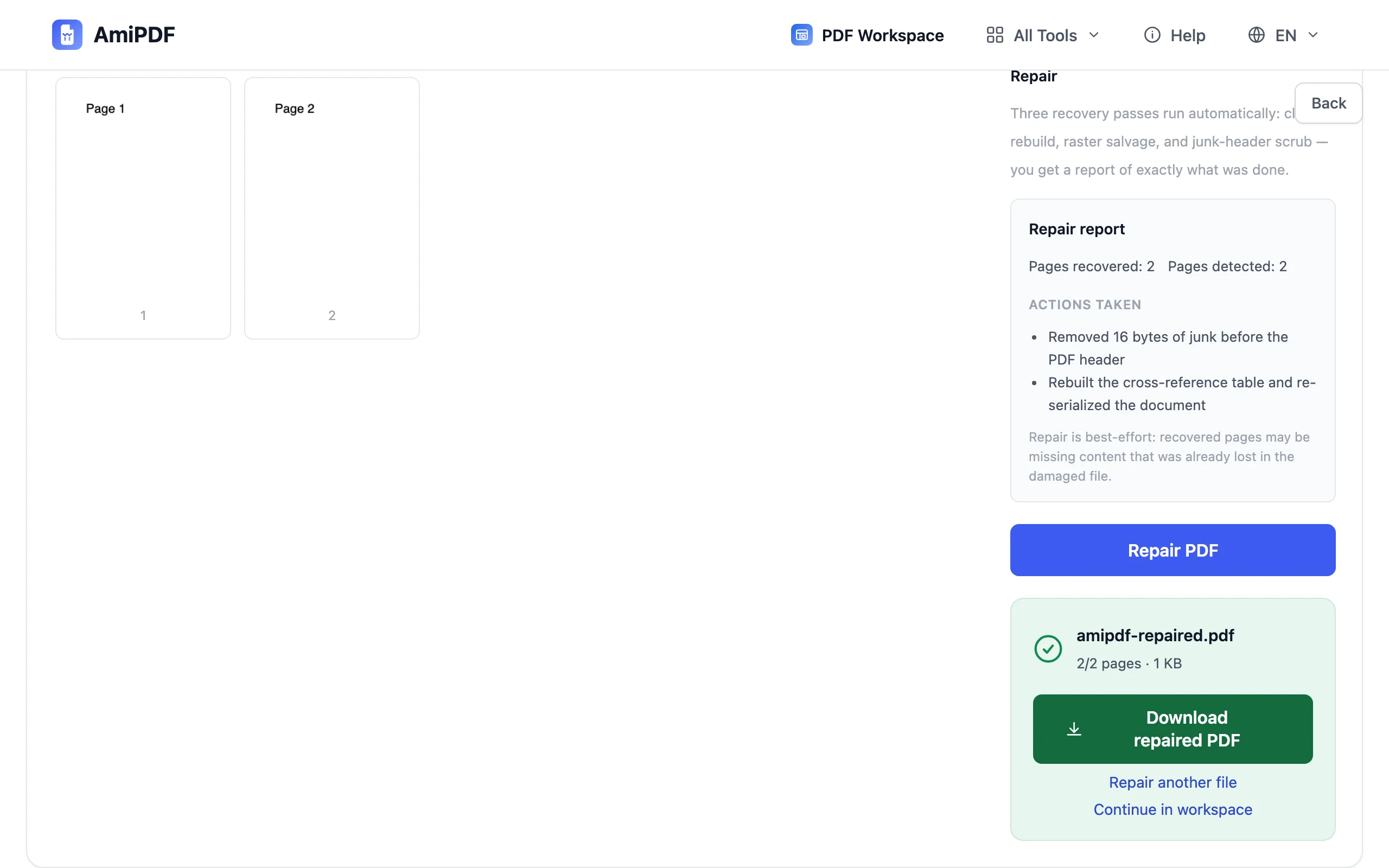Select the Page 1 thumbnail
The height and width of the screenshot is (868, 1389).
143,208
